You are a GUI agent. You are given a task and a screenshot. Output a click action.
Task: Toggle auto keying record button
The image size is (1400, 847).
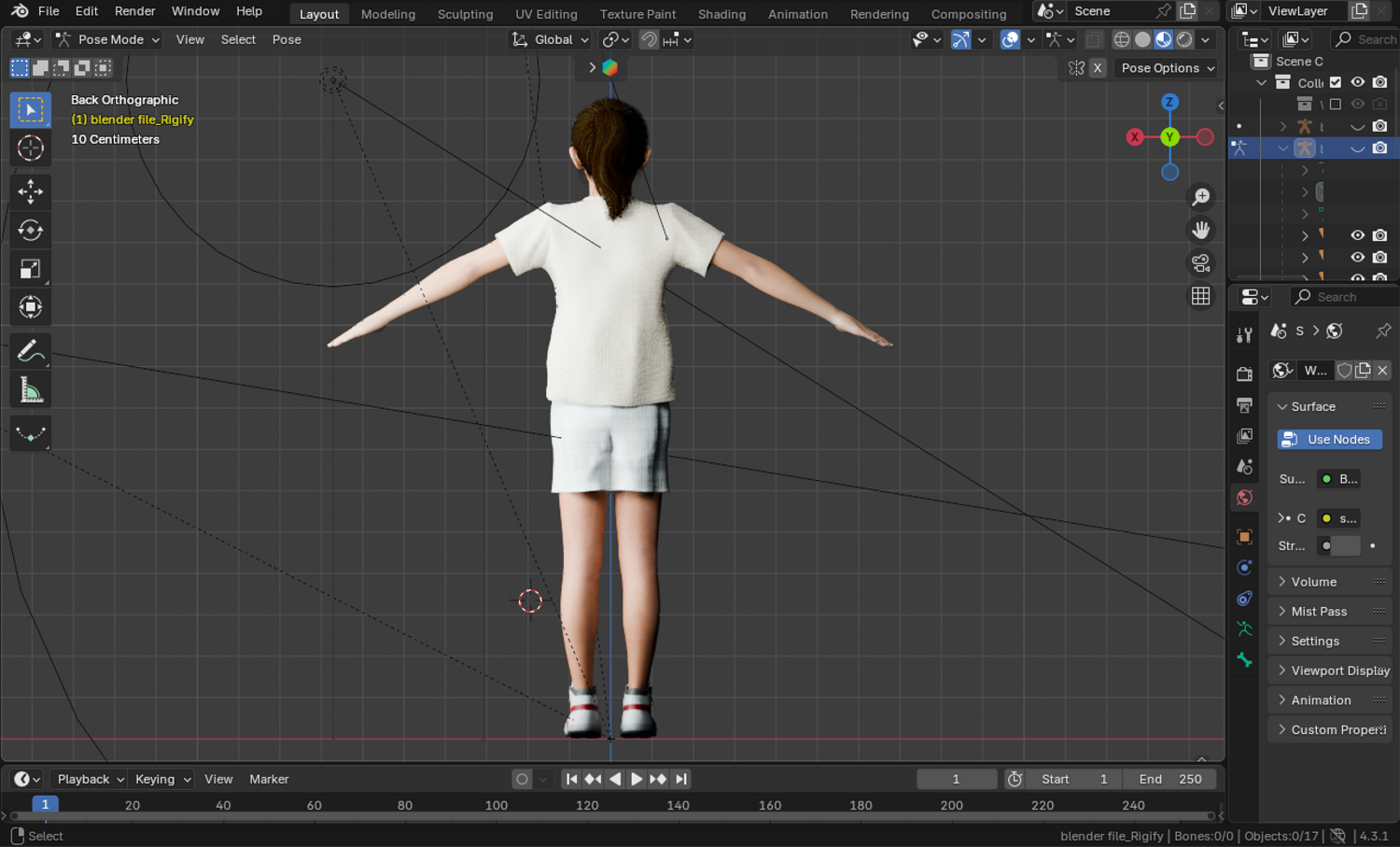pyautogui.click(x=522, y=779)
